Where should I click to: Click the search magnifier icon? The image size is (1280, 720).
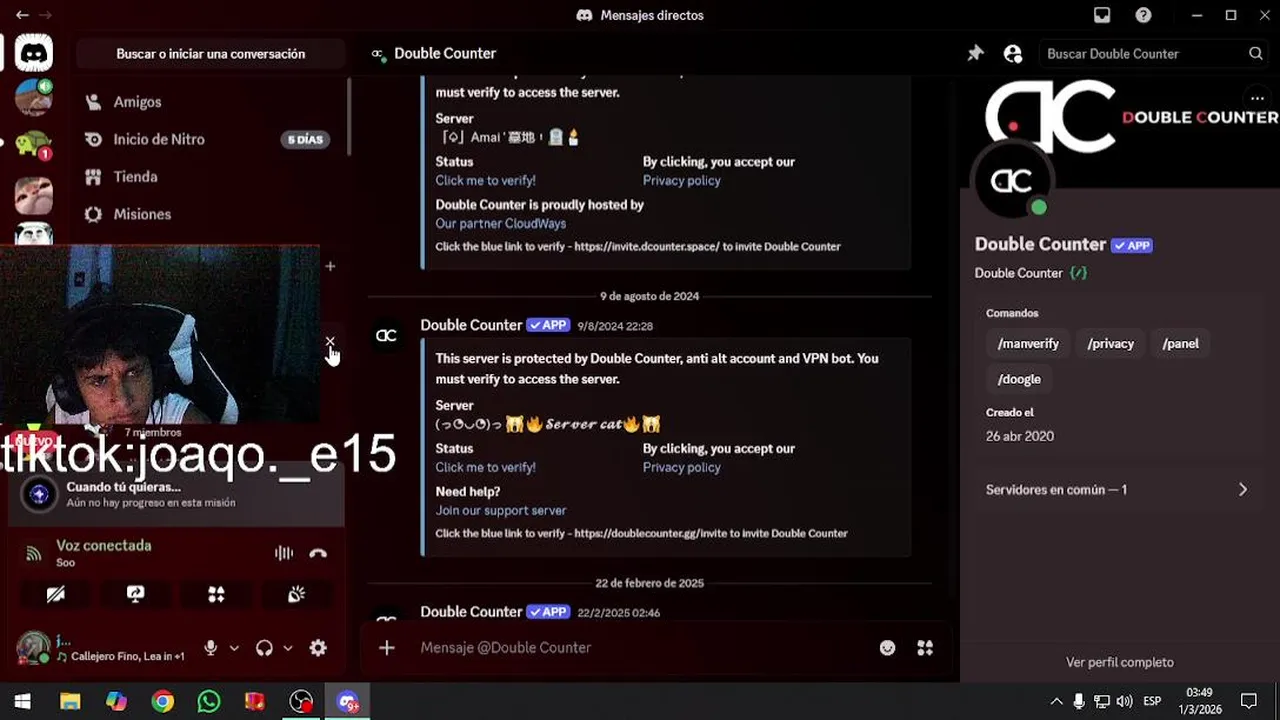(1256, 54)
